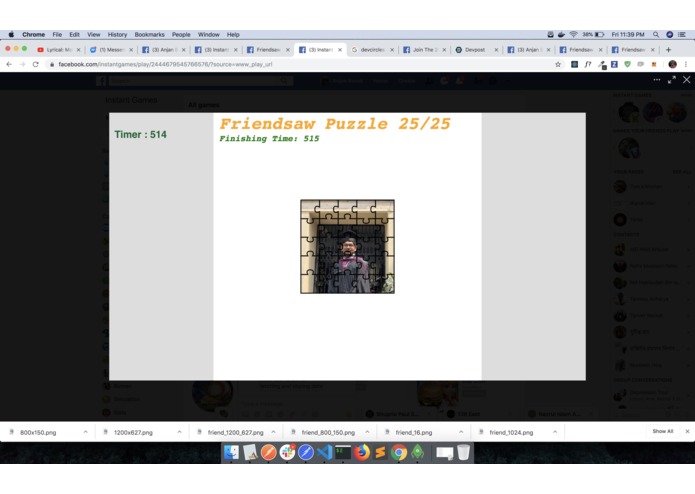Click the Friendsaw Puzzle 25/25 title

pos(335,124)
